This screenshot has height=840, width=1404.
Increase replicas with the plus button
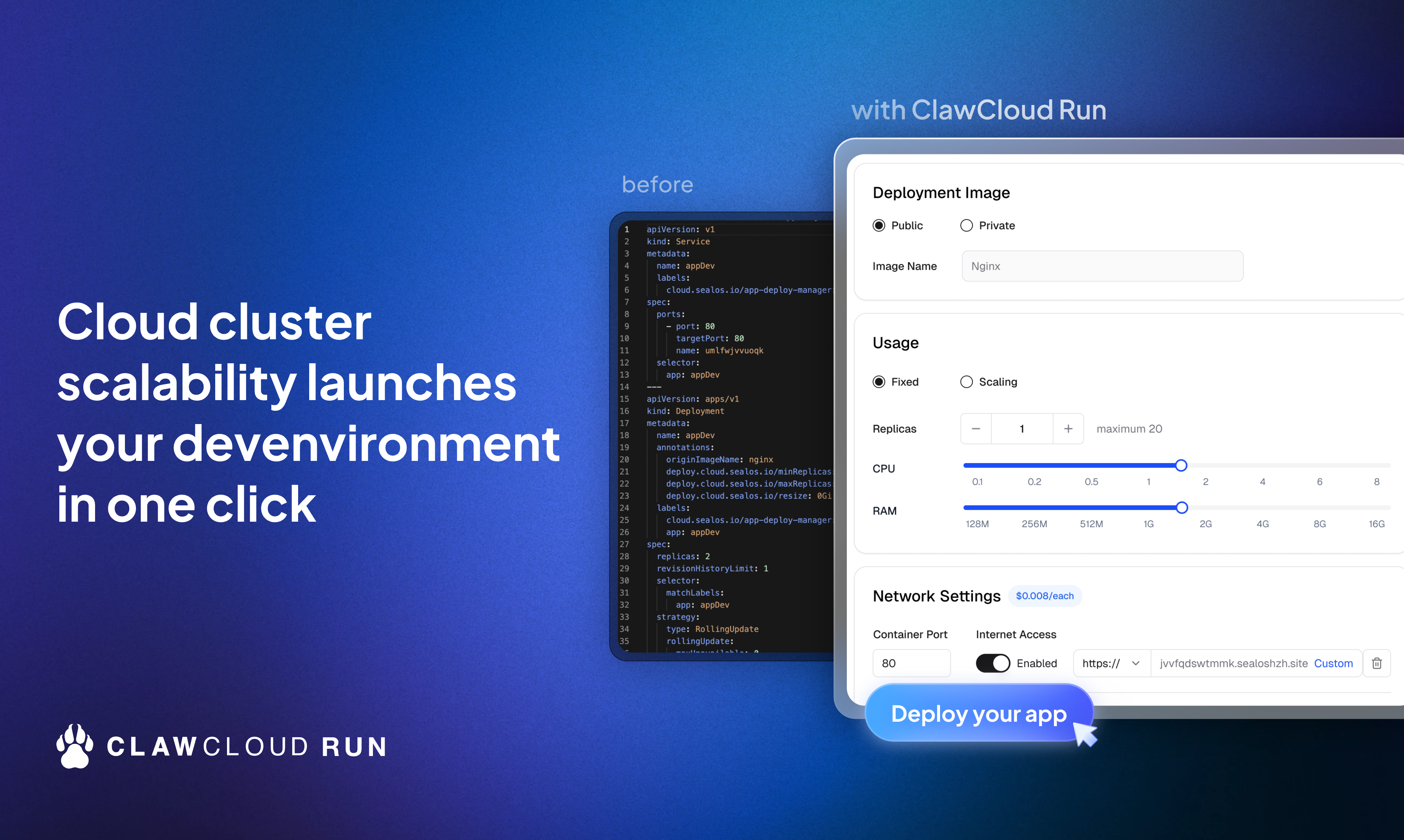click(1068, 429)
